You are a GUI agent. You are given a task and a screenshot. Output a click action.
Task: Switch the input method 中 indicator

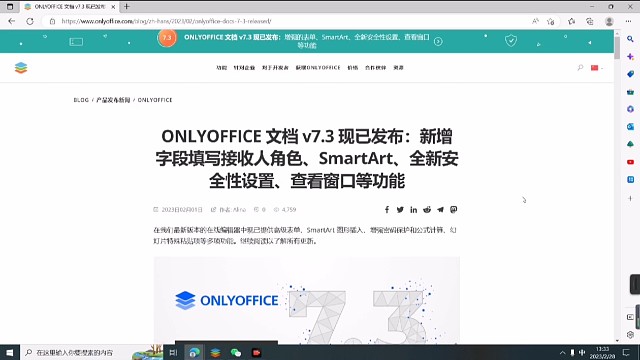pyautogui.click(x=582, y=352)
